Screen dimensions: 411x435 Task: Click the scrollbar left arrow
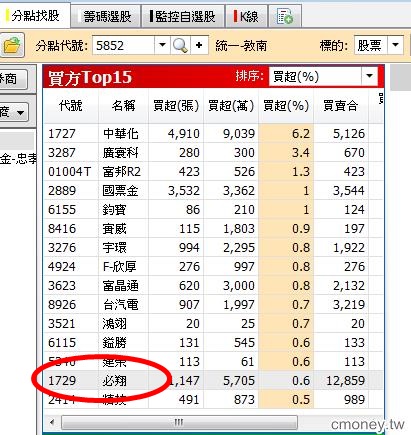point(52,423)
